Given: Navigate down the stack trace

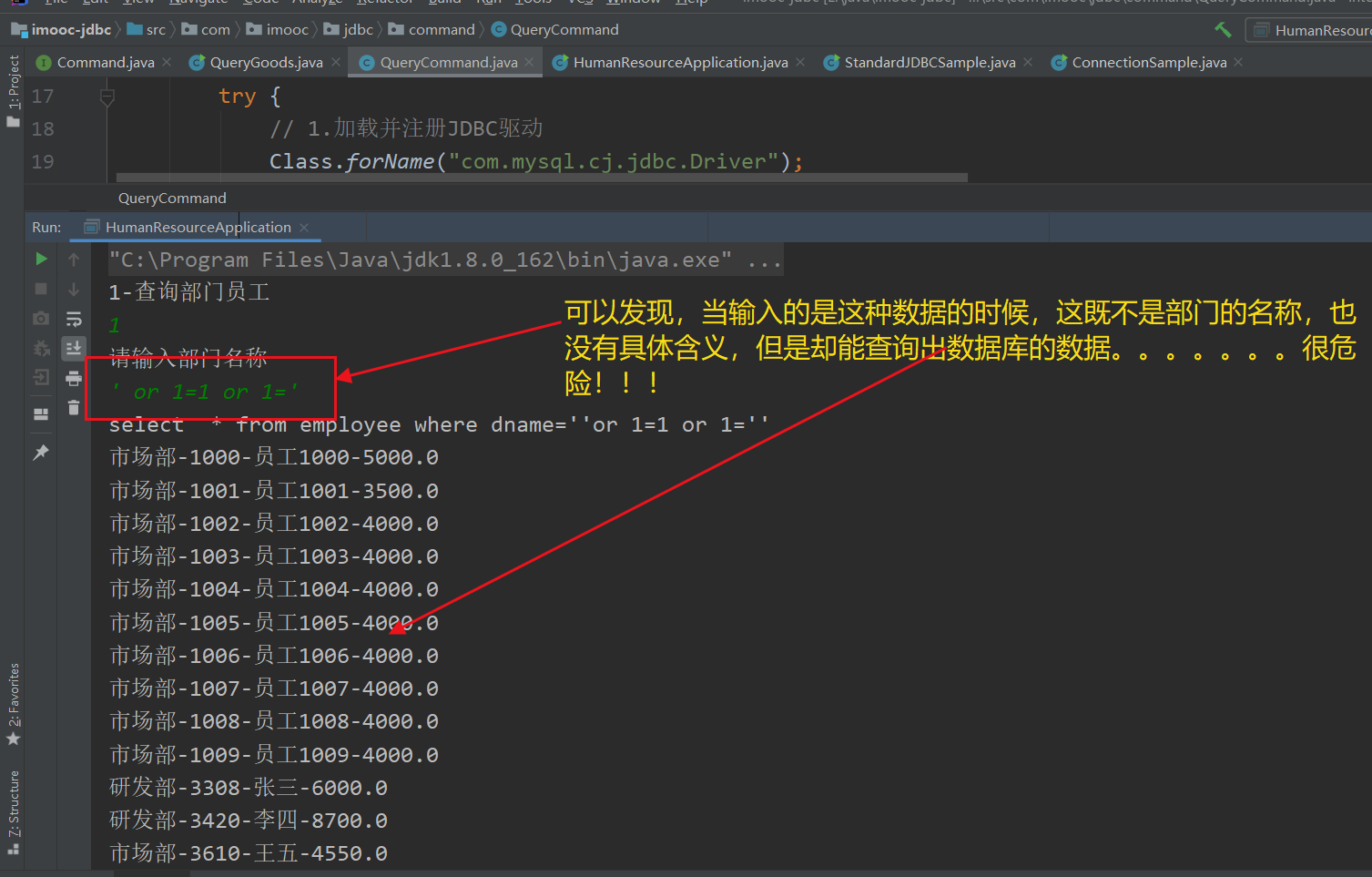Looking at the screenshot, I should pyautogui.click(x=74, y=288).
